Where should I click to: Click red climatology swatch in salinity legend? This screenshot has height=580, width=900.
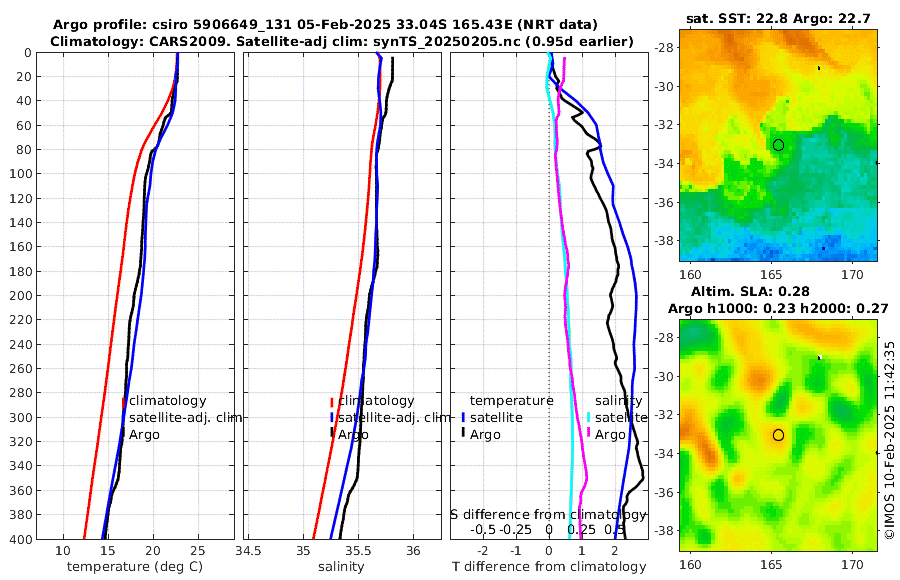[x=332, y=402]
